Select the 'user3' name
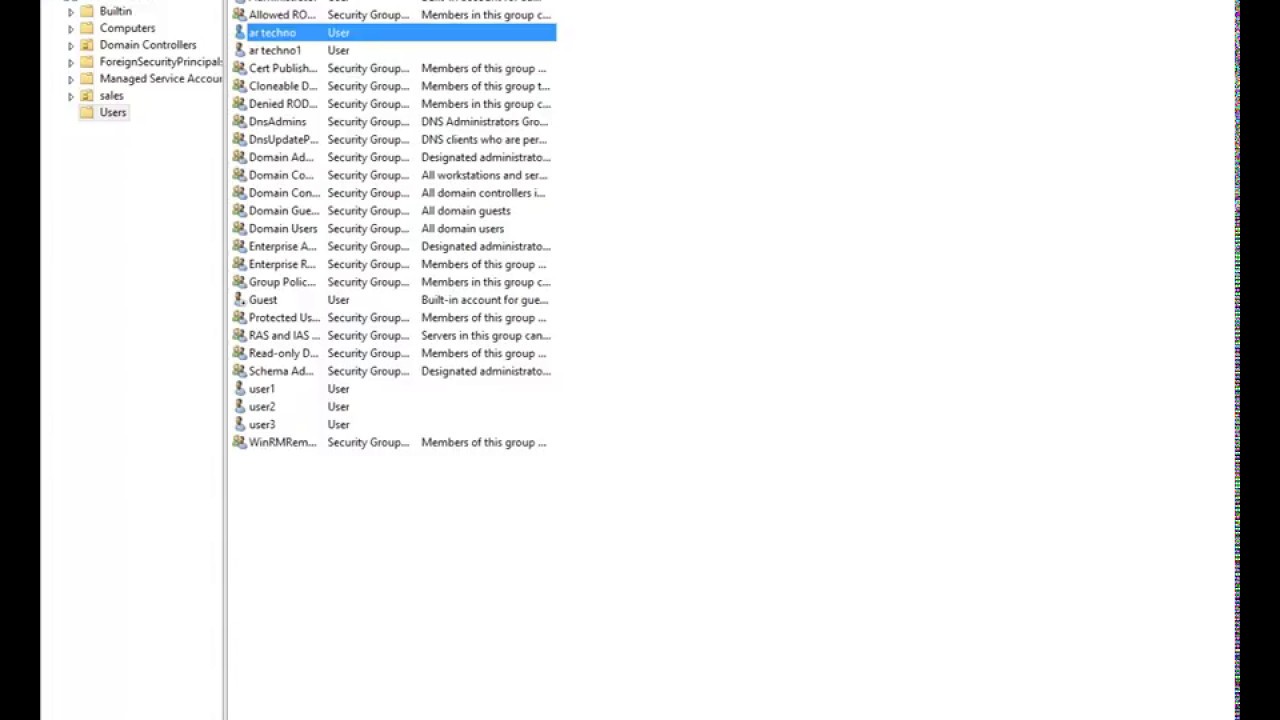This screenshot has width=1280, height=720. [x=262, y=425]
